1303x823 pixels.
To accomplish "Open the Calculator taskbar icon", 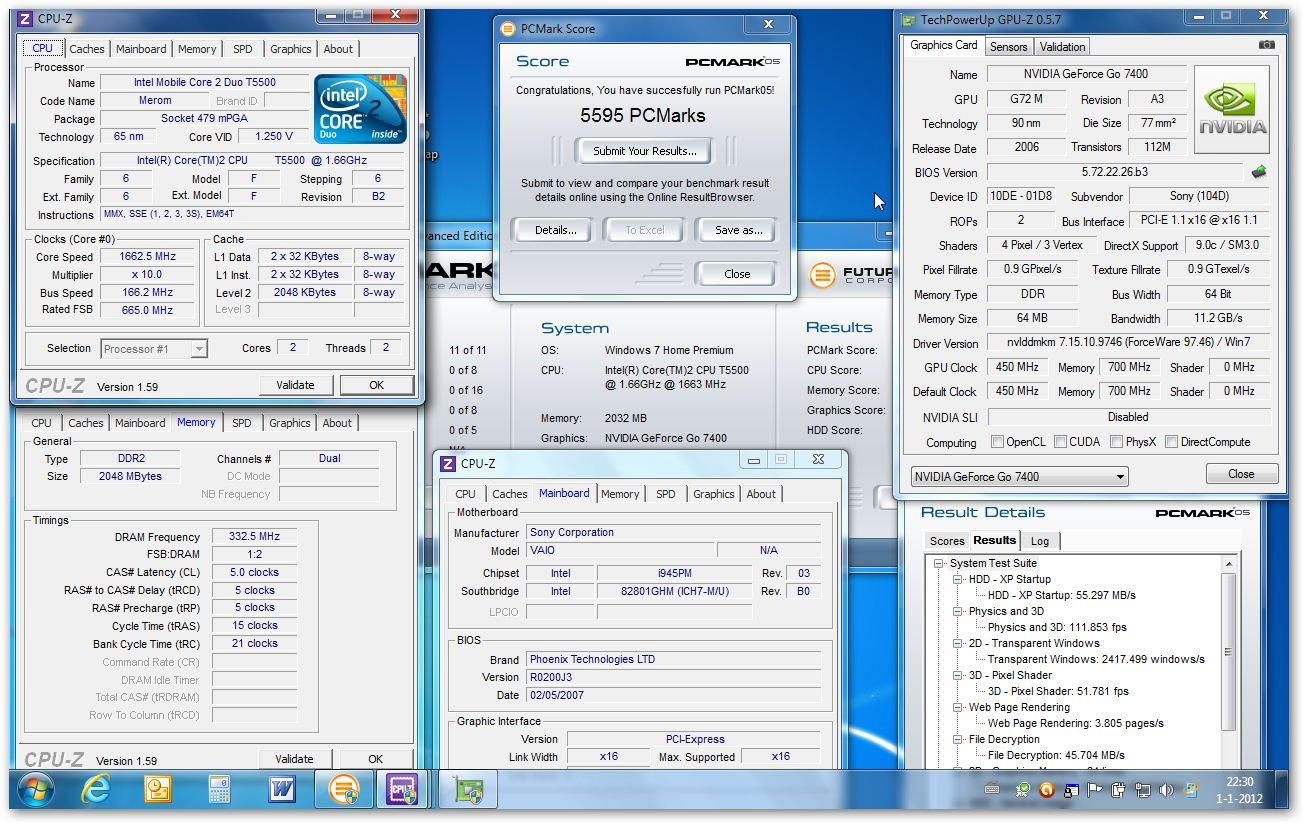I will (x=219, y=790).
